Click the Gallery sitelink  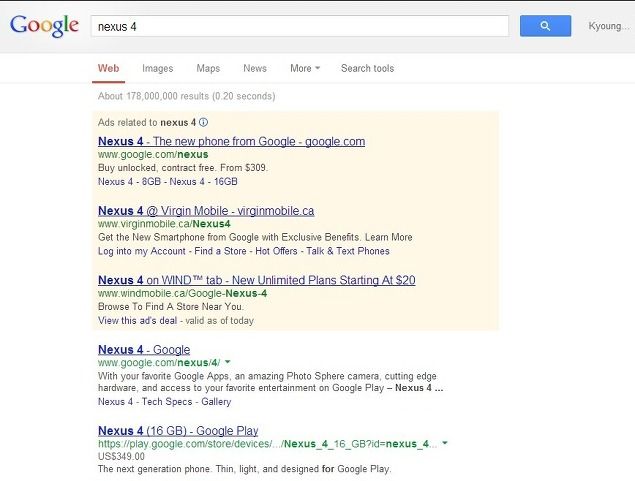point(216,402)
